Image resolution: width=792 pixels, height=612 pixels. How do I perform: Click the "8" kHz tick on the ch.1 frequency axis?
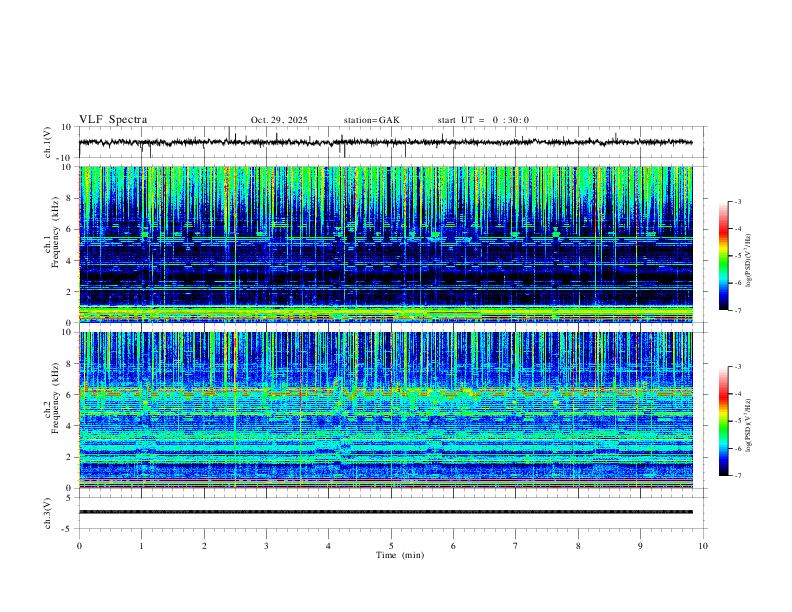pos(69,198)
